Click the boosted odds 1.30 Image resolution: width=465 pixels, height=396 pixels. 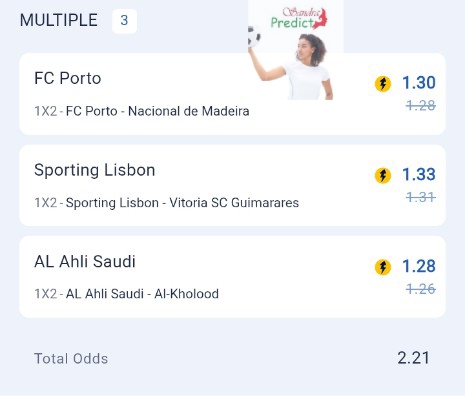click(419, 82)
